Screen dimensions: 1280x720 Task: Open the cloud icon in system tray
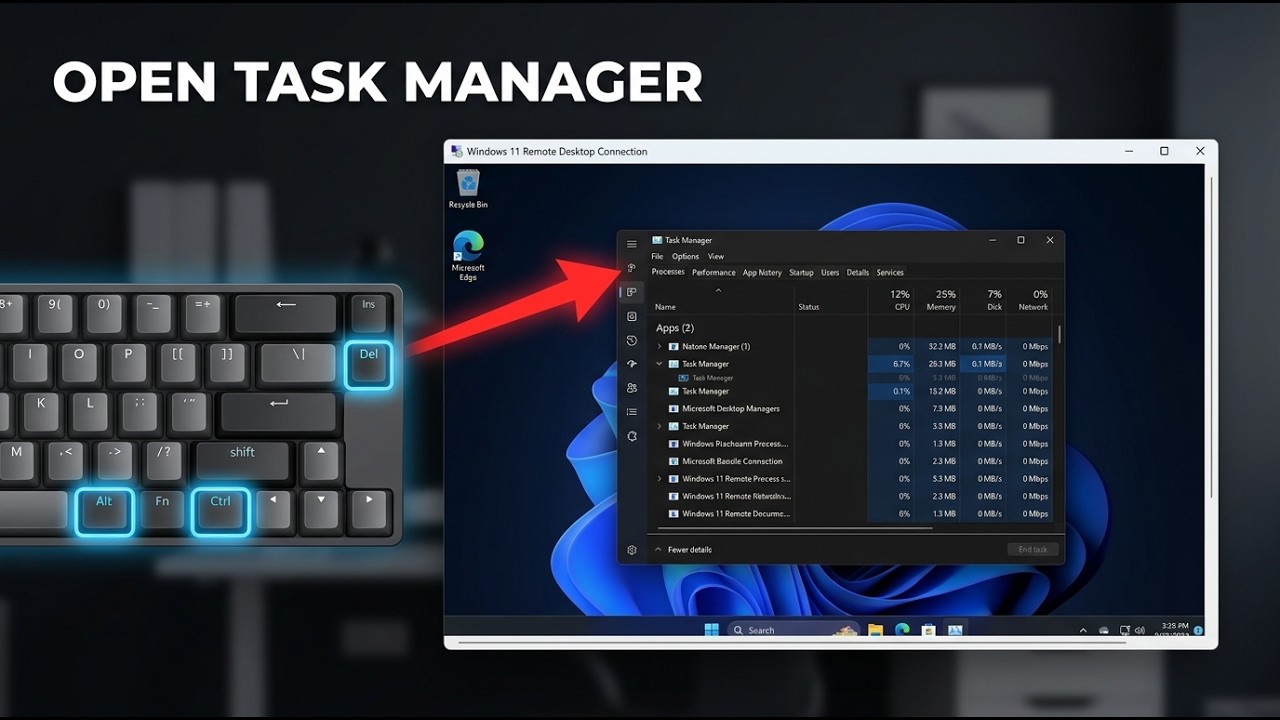pyautogui.click(x=1104, y=631)
